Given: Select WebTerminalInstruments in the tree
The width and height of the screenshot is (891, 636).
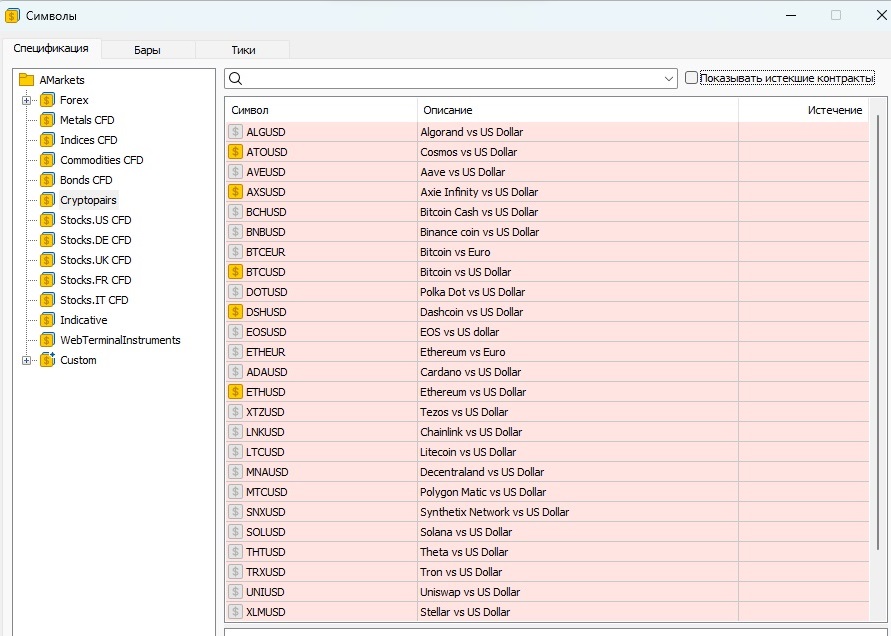Looking at the screenshot, I should 120,340.
